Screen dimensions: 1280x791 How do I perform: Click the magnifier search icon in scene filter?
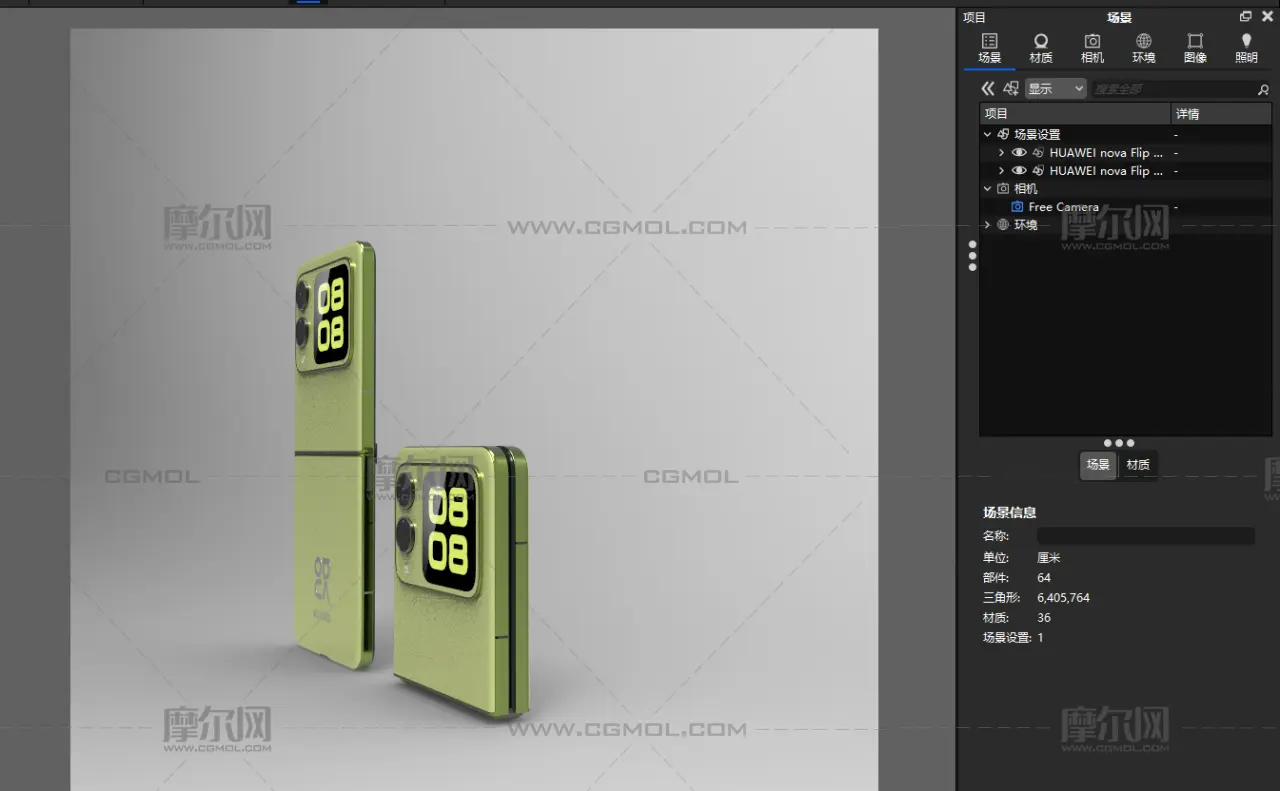click(x=1263, y=89)
